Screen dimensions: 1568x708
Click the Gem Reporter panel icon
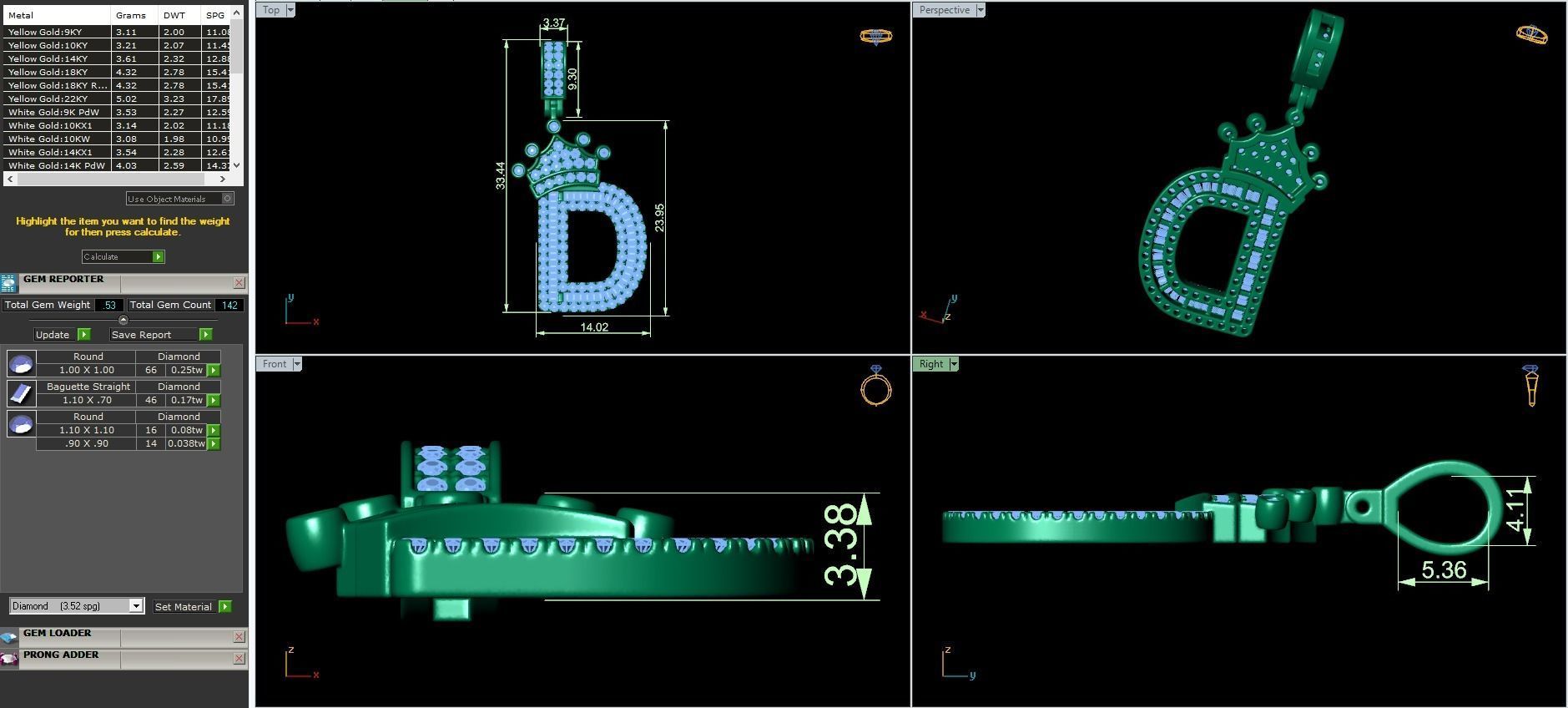click(9, 283)
